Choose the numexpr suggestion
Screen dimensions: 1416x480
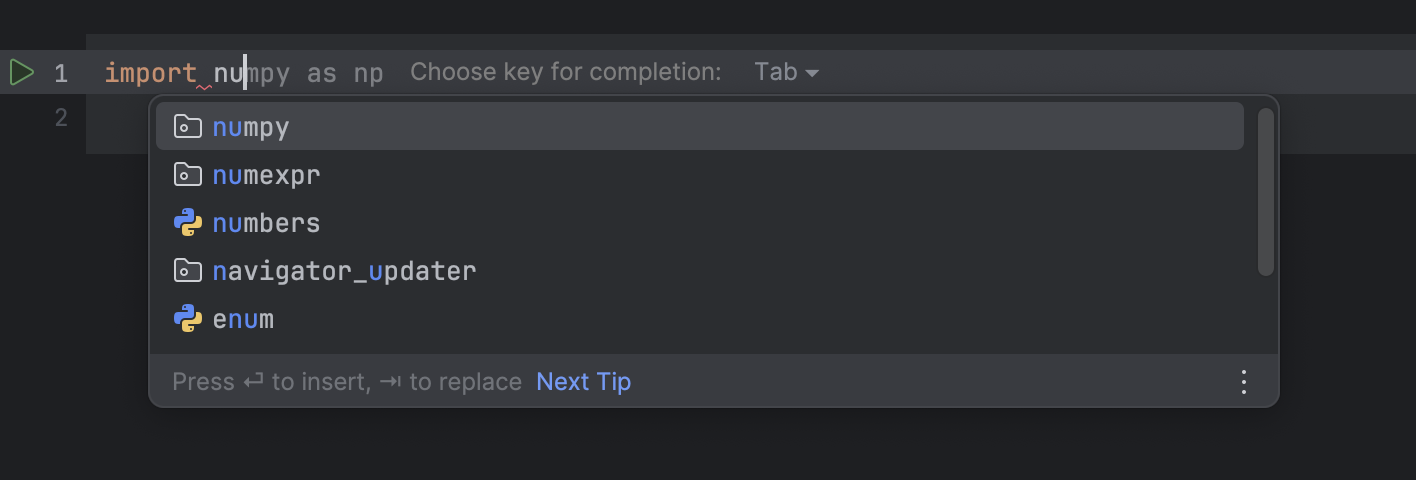[x=700, y=175]
